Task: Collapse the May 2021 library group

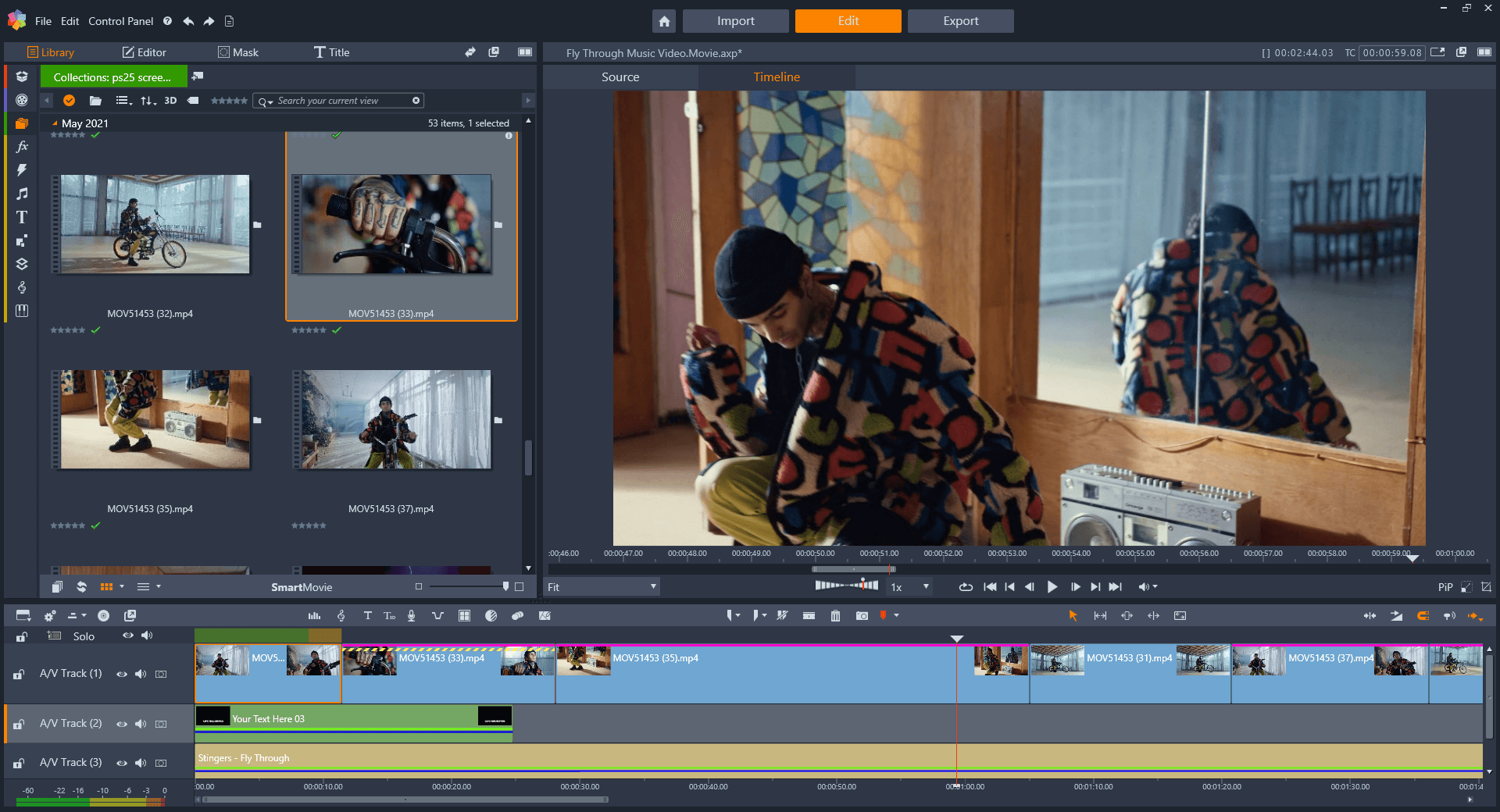Action: [54, 123]
